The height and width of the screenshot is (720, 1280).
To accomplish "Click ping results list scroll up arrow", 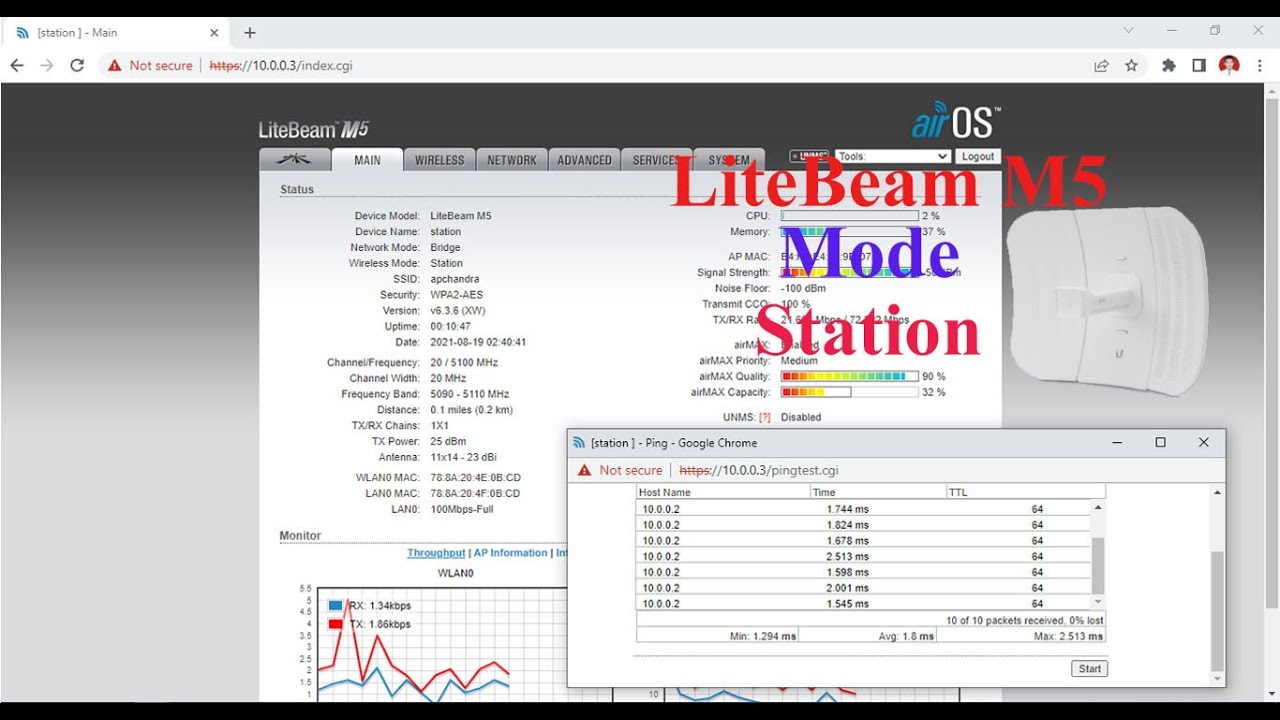I will (x=1097, y=508).
